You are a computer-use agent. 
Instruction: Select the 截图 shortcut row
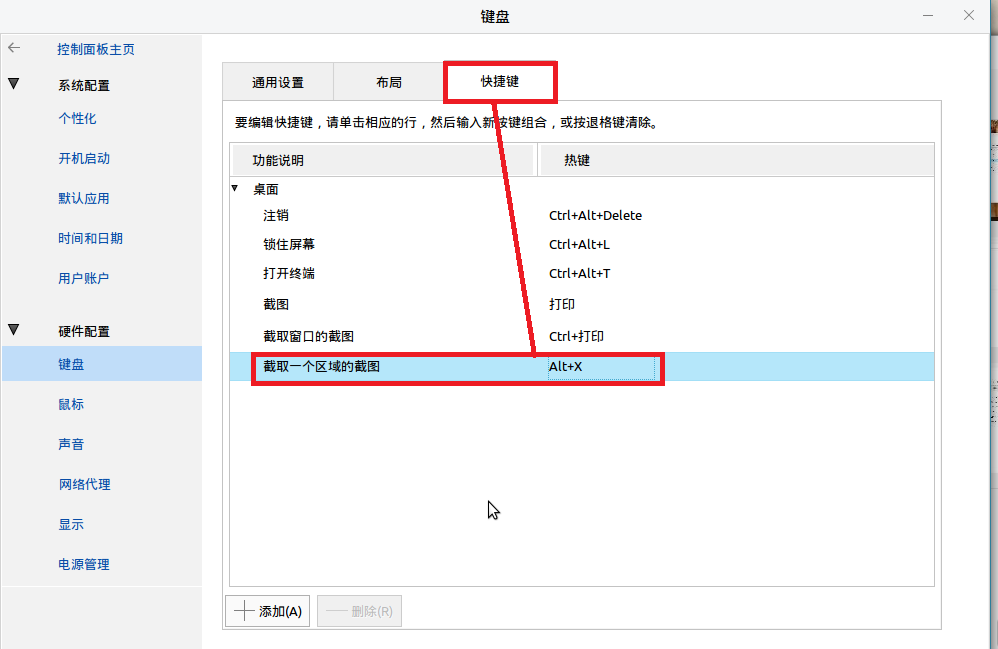[582, 304]
